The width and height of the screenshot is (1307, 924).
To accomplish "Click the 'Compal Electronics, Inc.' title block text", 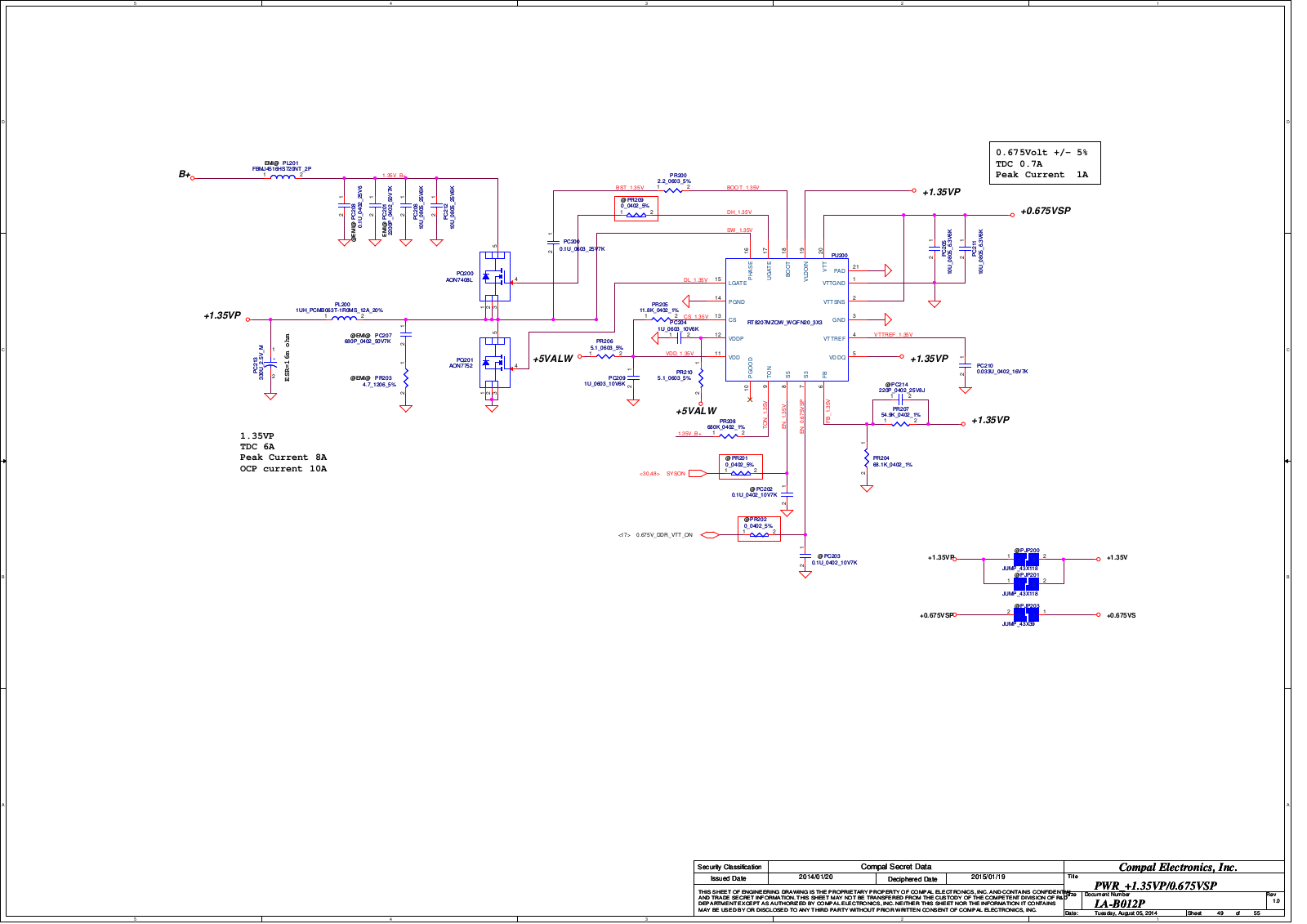I will point(1178,868).
